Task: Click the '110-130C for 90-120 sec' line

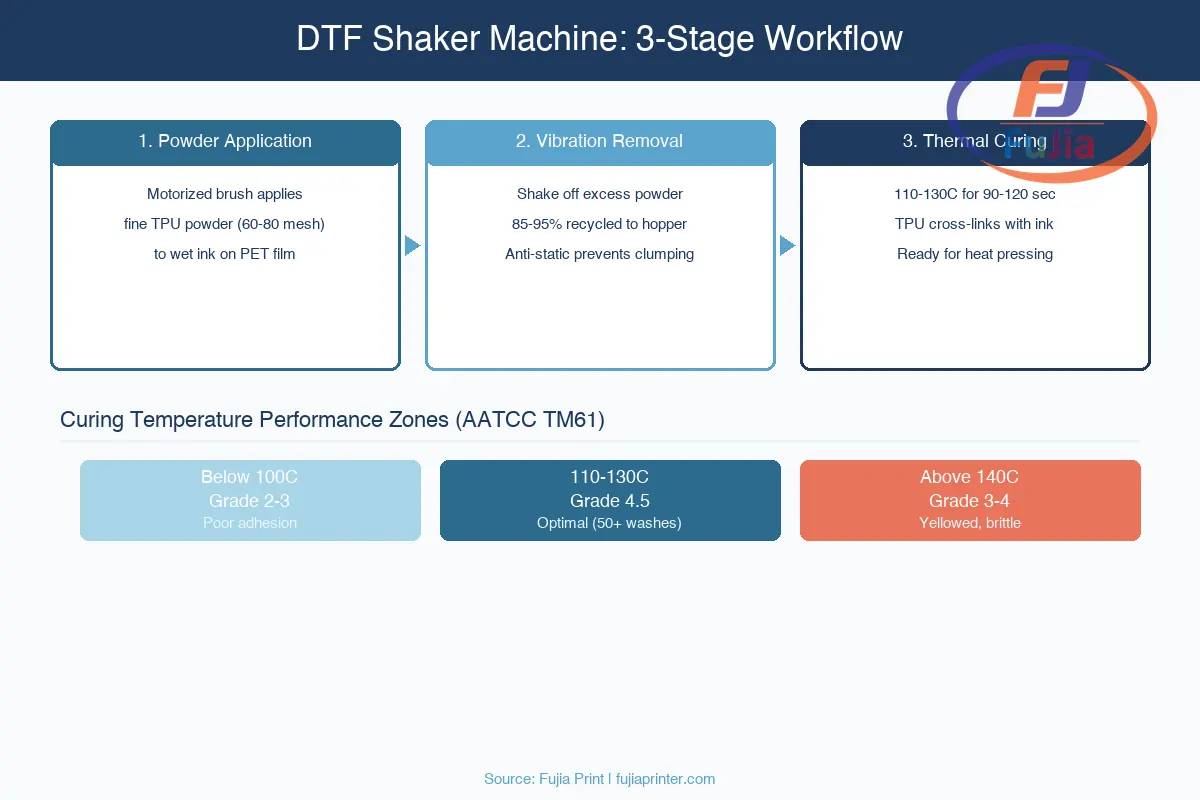Action: [975, 194]
